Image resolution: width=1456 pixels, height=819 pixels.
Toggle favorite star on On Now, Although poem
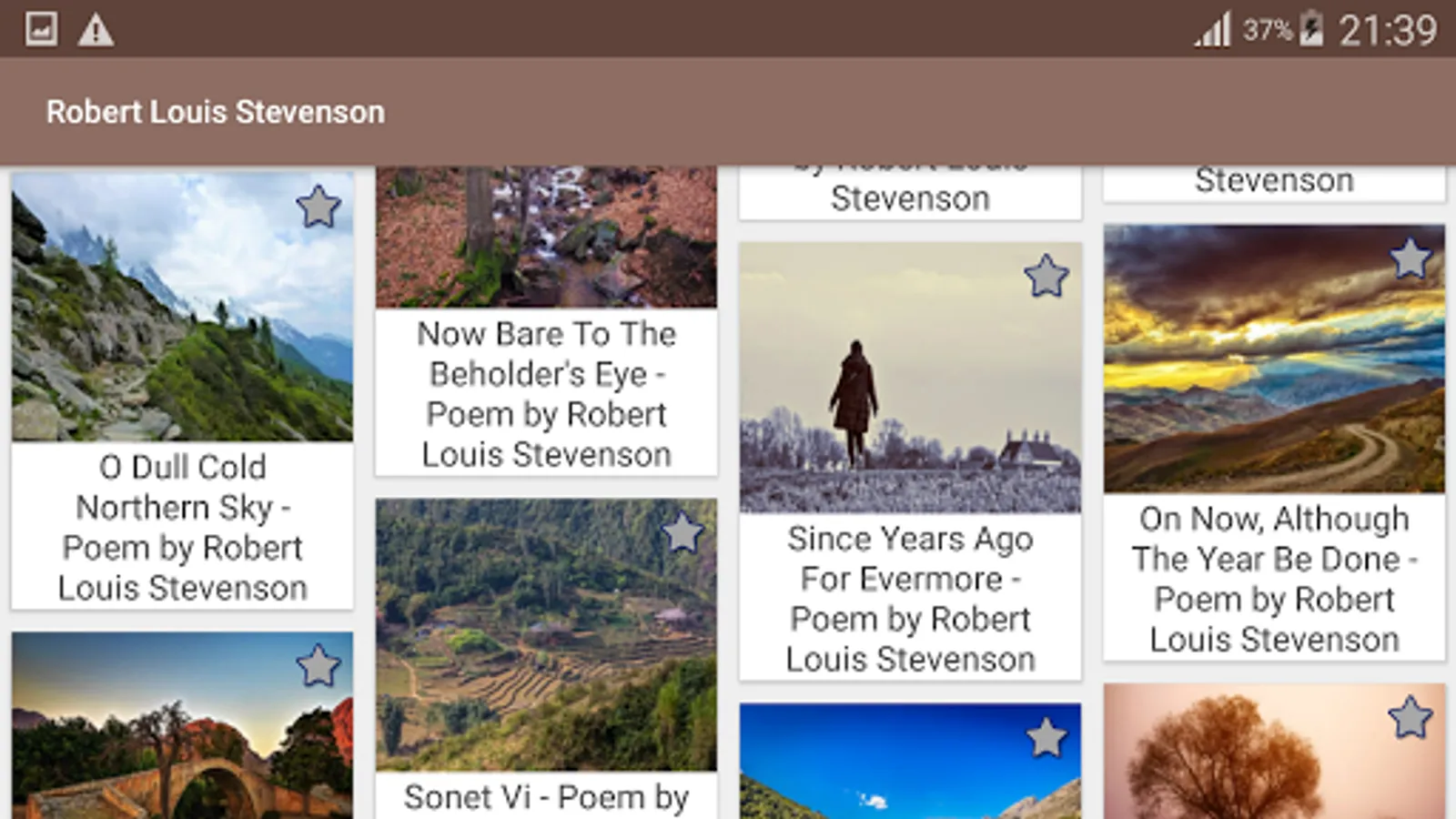1410,259
